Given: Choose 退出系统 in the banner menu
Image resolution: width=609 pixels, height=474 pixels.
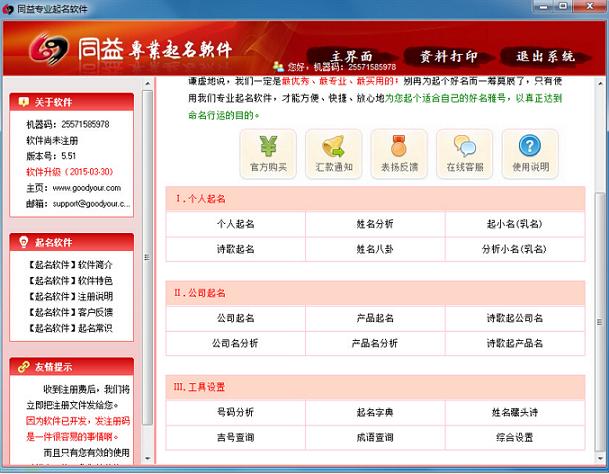Looking at the screenshot, I should pyautogui.click(x=545, y=57).
